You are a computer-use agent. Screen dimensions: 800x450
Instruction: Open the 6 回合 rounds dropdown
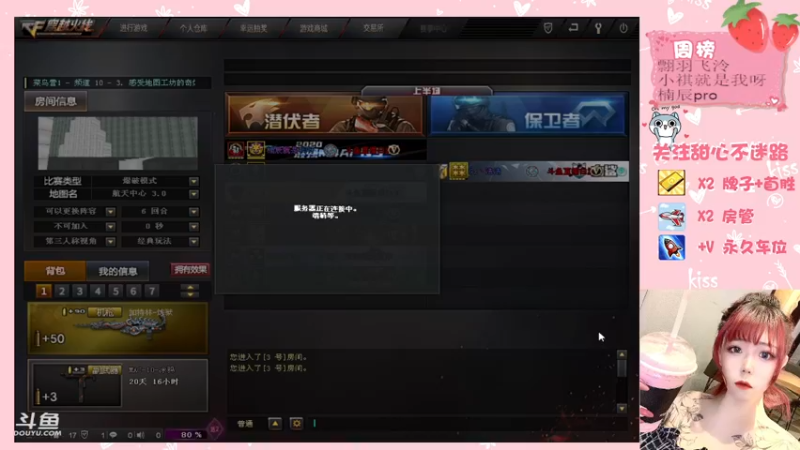[193, 212]
